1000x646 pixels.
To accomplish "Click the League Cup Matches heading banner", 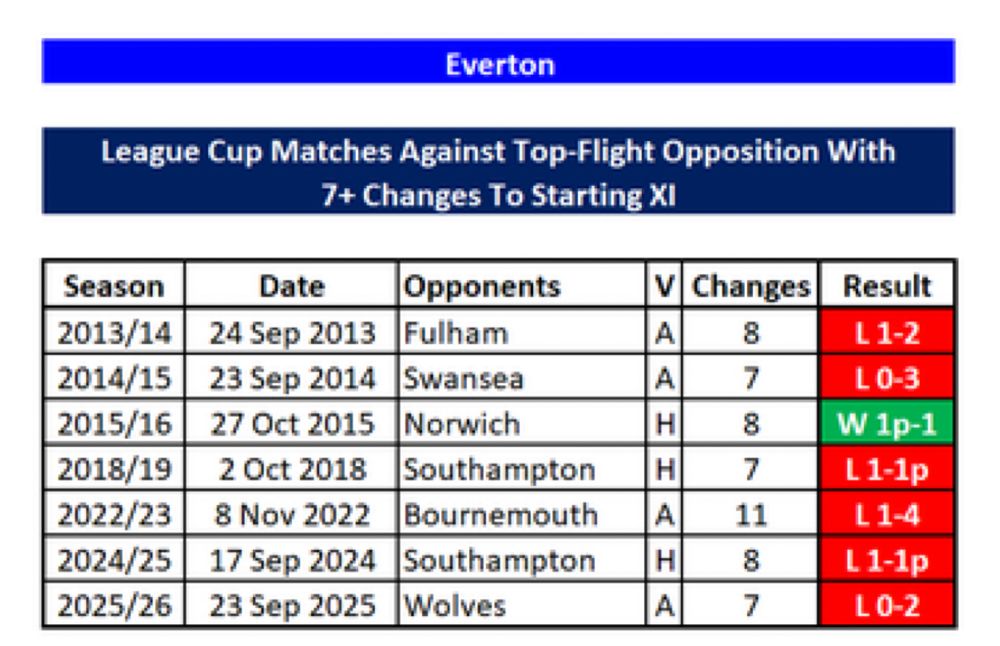I will [498, 172].
